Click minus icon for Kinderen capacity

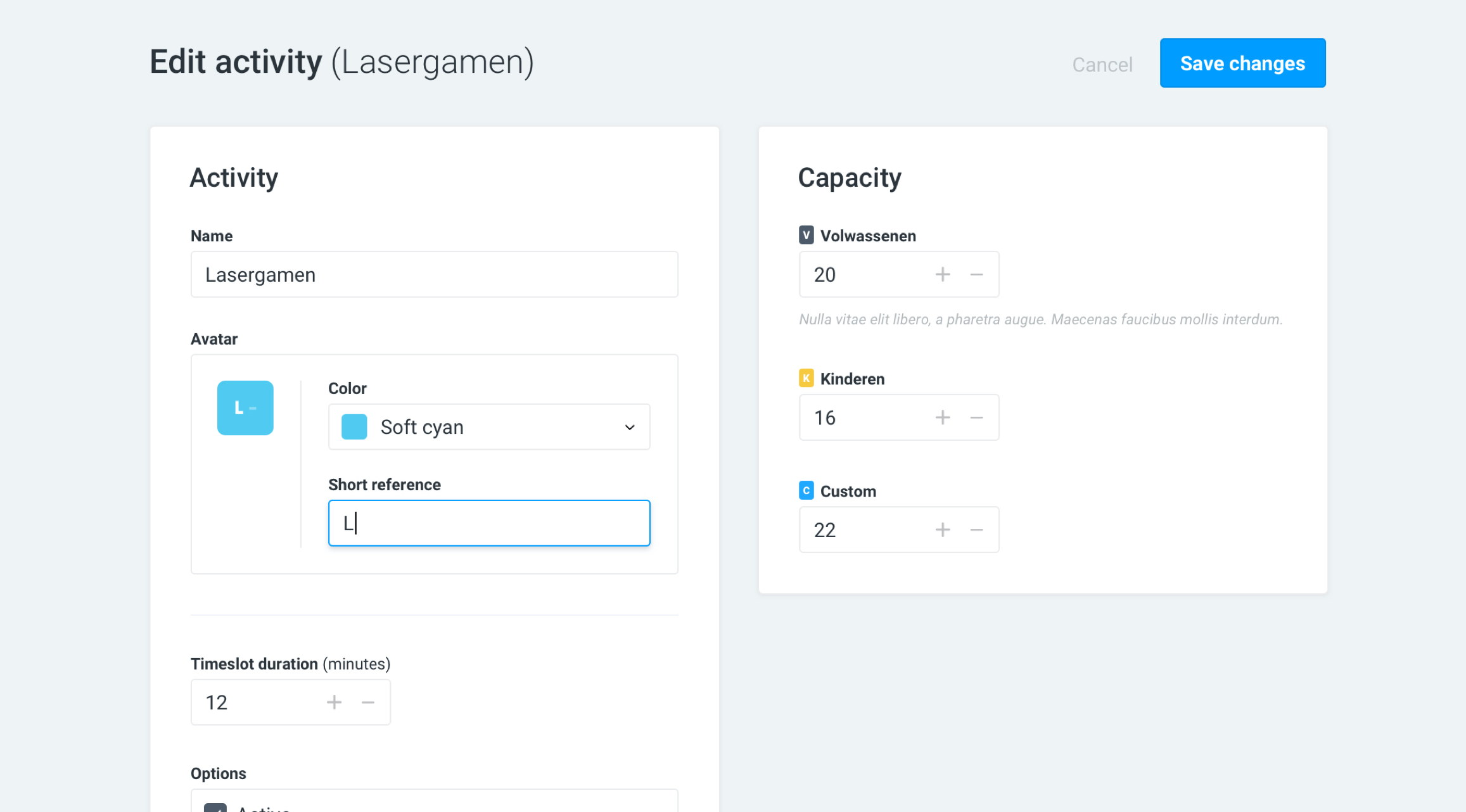point(976,417)
